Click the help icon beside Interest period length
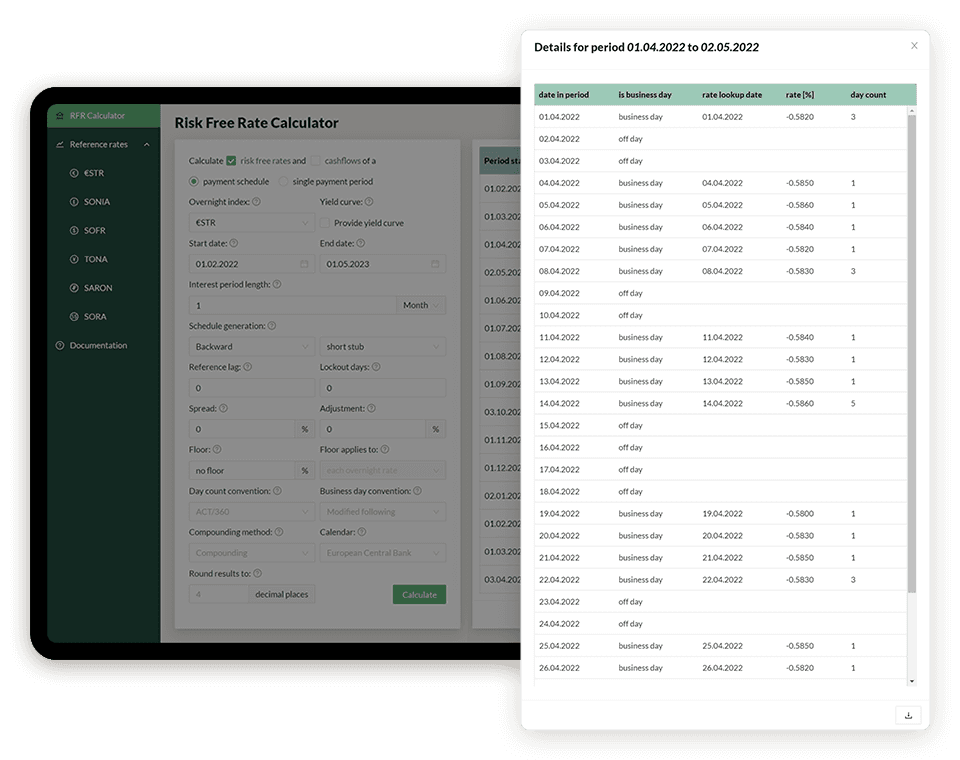The width and height of the screenshot is (960, 760). [x=277, y=284]
